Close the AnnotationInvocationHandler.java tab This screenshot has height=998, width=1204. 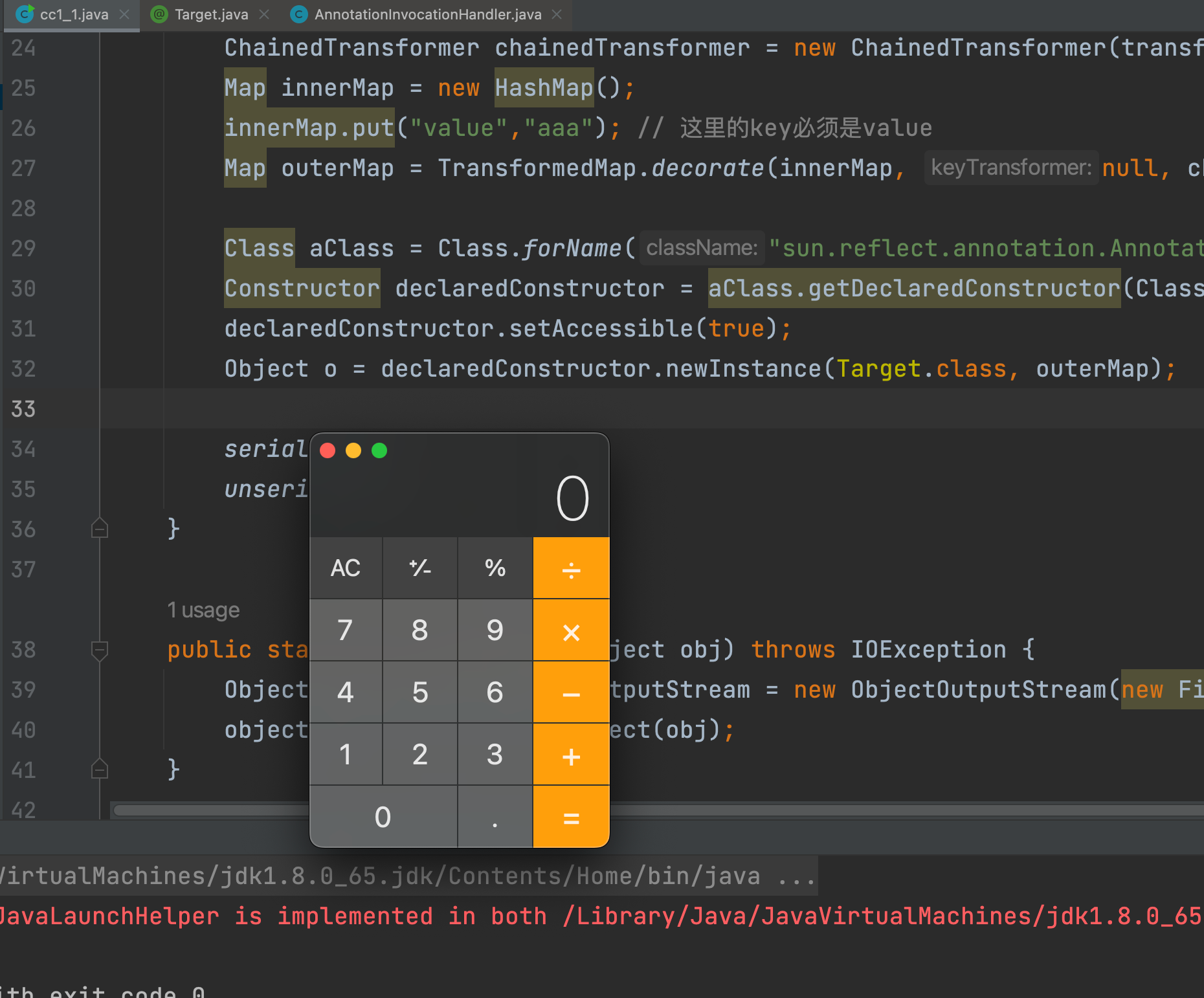coord(557,14)
